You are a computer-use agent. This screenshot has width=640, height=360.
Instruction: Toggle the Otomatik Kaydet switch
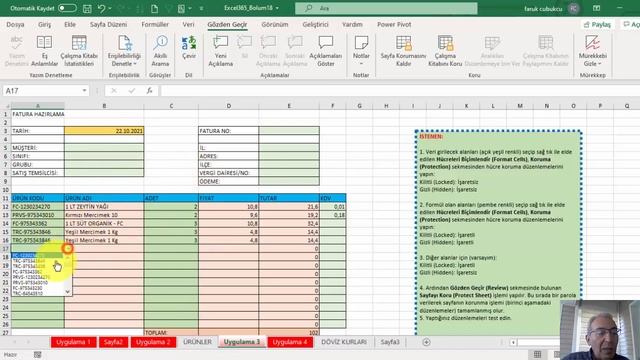pyautogui.click(x=67, y=8)
